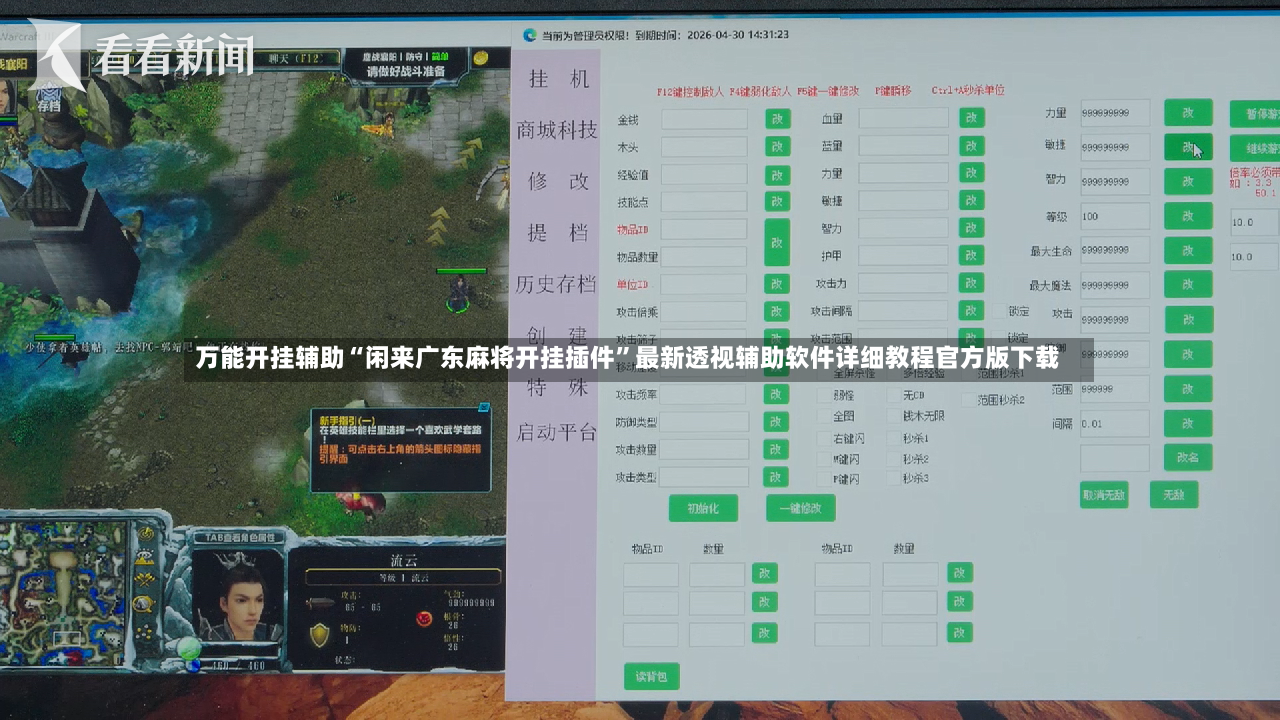
Task: Apply 改 button next to 金钱
Action: [778, 119]
